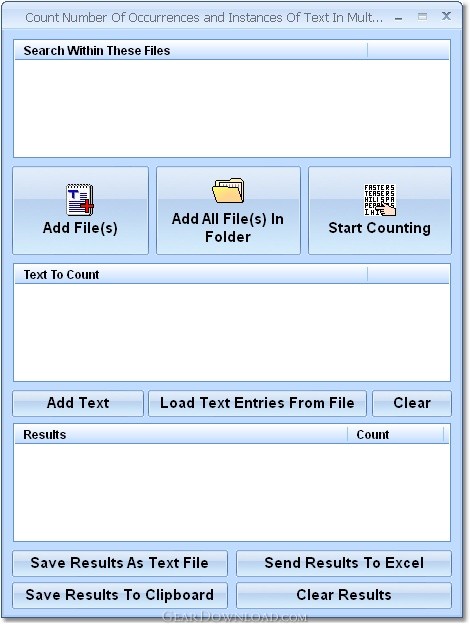
Task: Send Results To Excel
Action: (x=344, y=563)
